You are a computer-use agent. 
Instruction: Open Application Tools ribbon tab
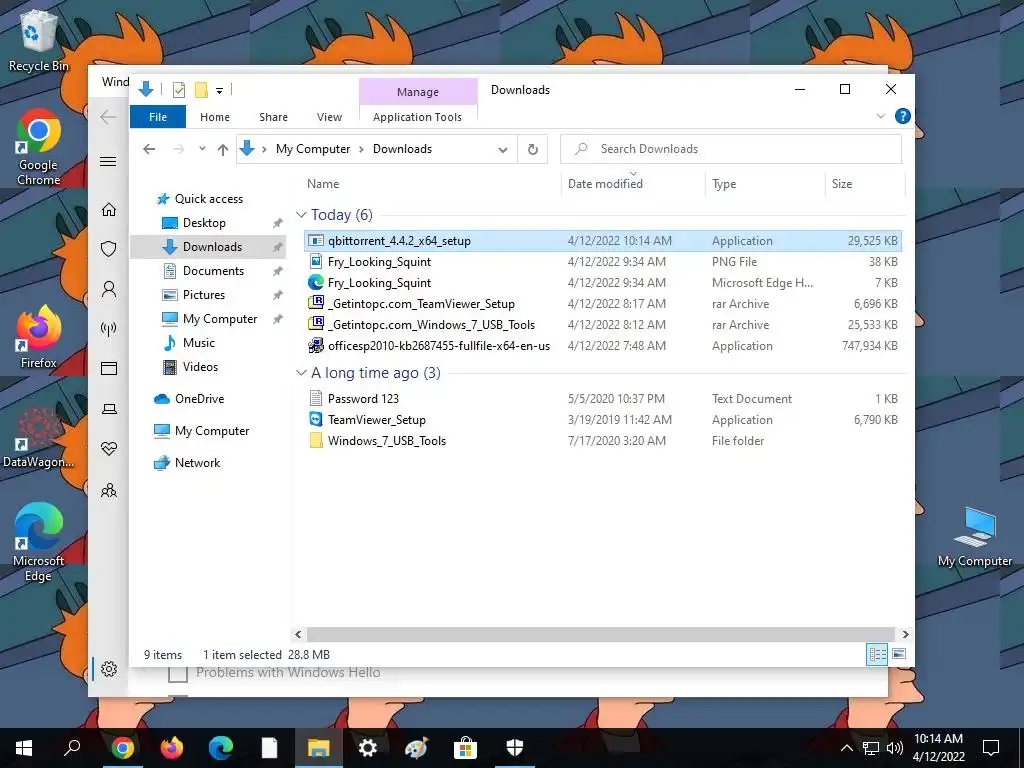pos(417,117)
